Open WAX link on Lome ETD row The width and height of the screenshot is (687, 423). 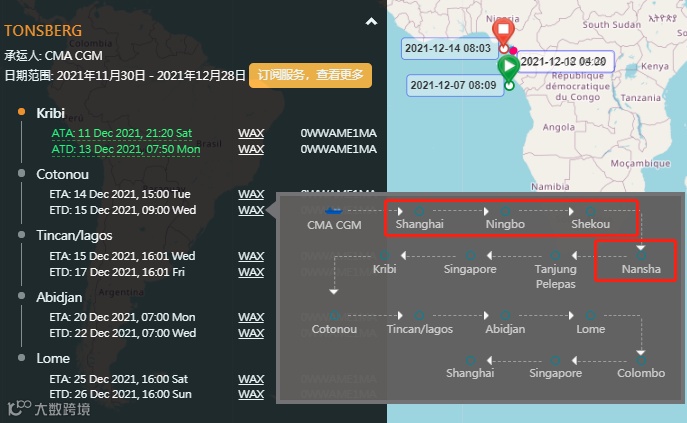tap(251, 394)
